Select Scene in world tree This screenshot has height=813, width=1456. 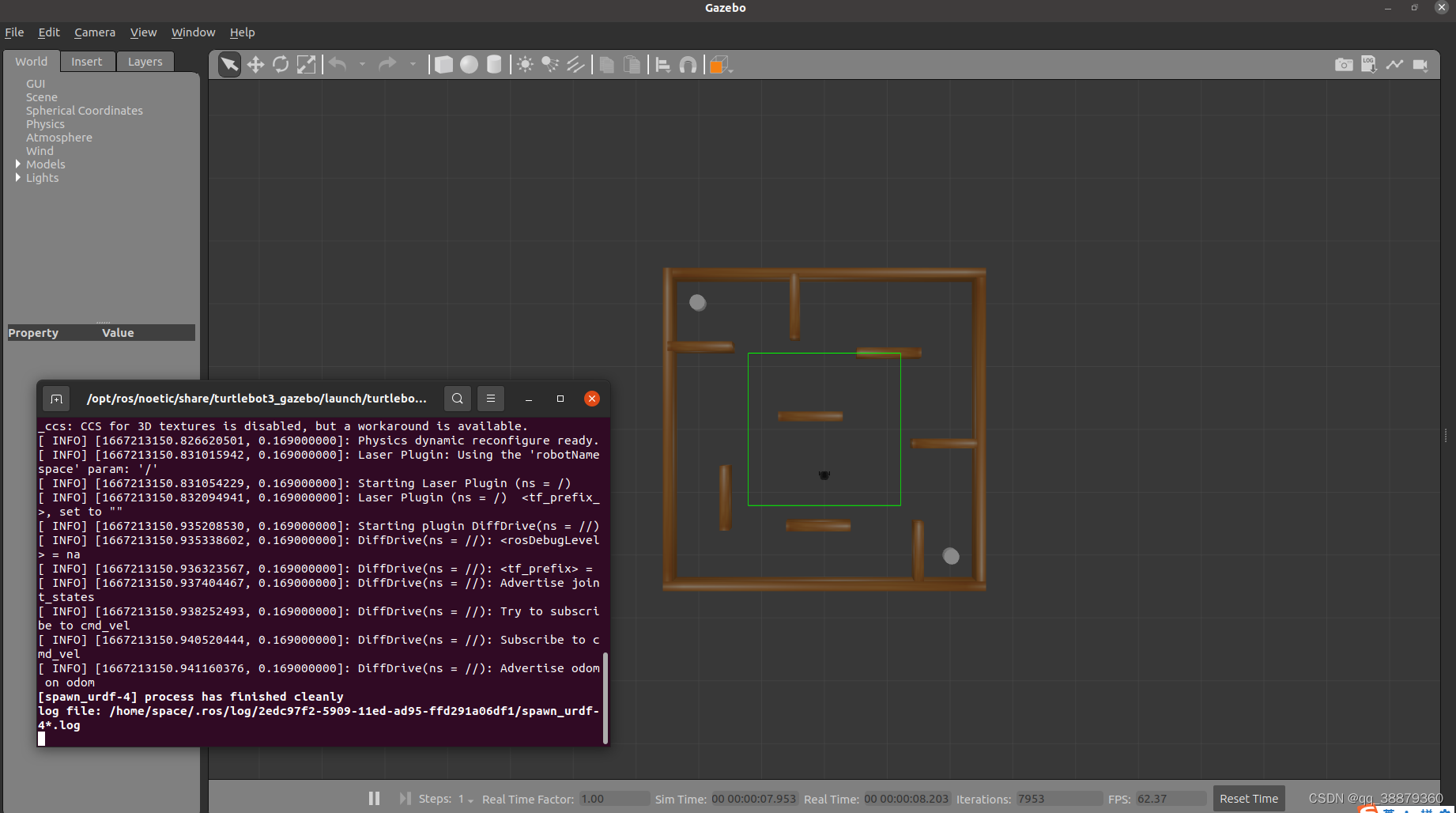[x=42, y=97]
